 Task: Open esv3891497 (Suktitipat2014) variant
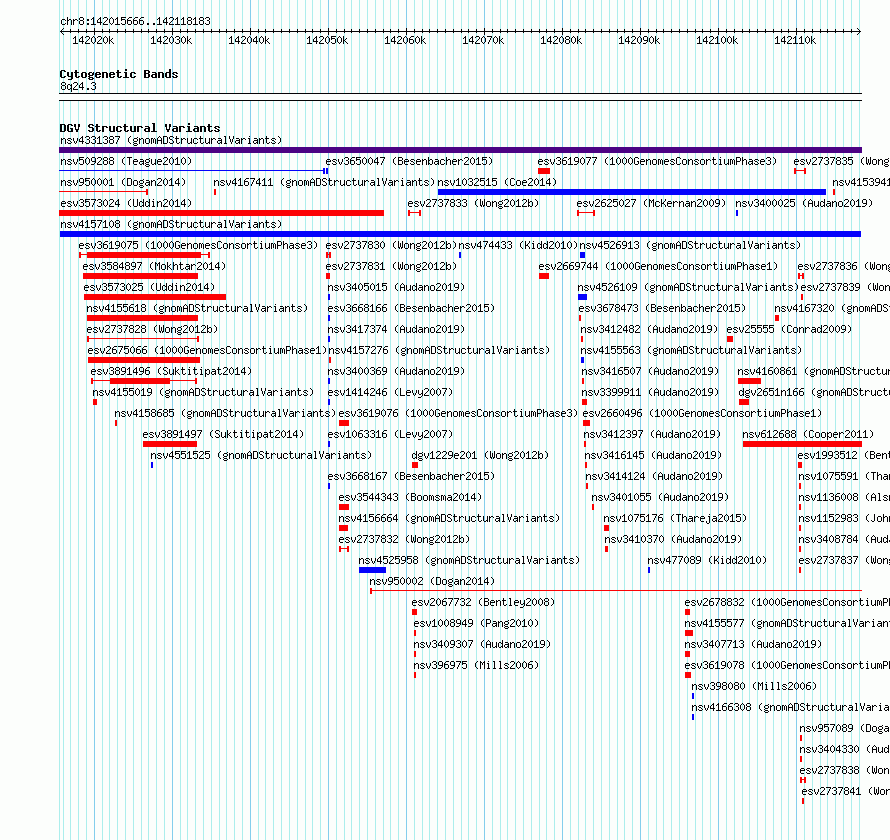pos(223,434)
